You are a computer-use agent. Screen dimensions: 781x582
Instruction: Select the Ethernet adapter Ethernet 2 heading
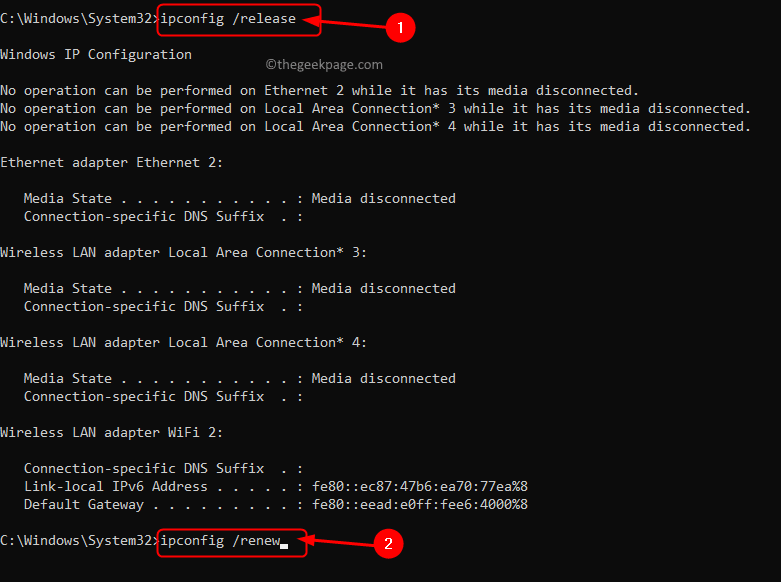pos(112,162)
